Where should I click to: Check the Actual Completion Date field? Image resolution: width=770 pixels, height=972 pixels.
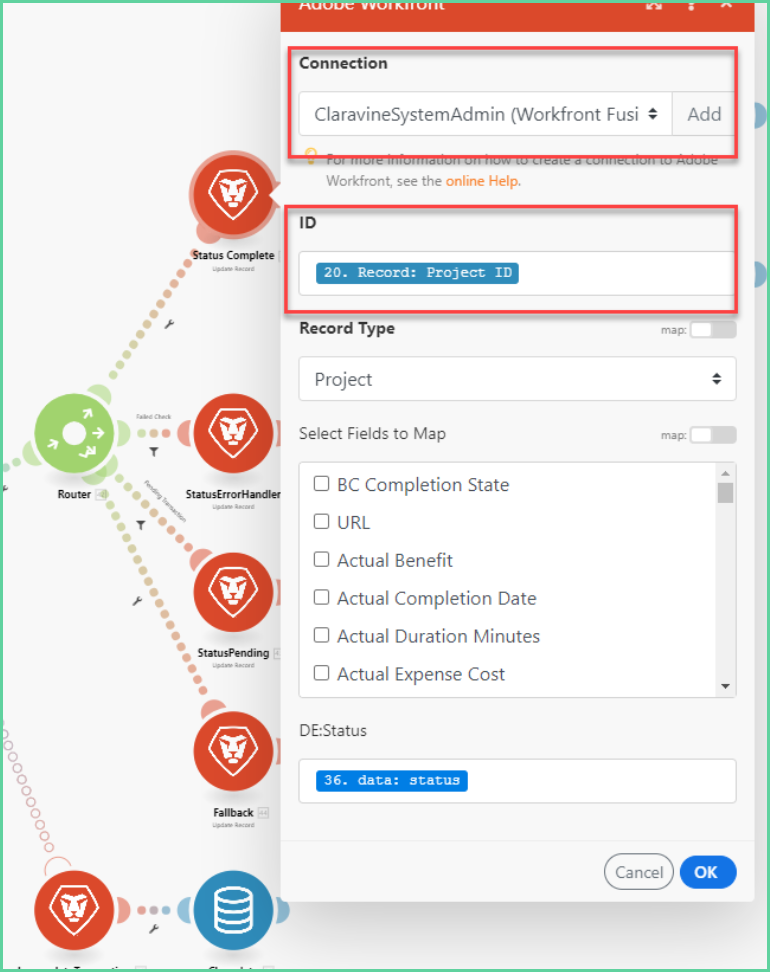[321, 597]
